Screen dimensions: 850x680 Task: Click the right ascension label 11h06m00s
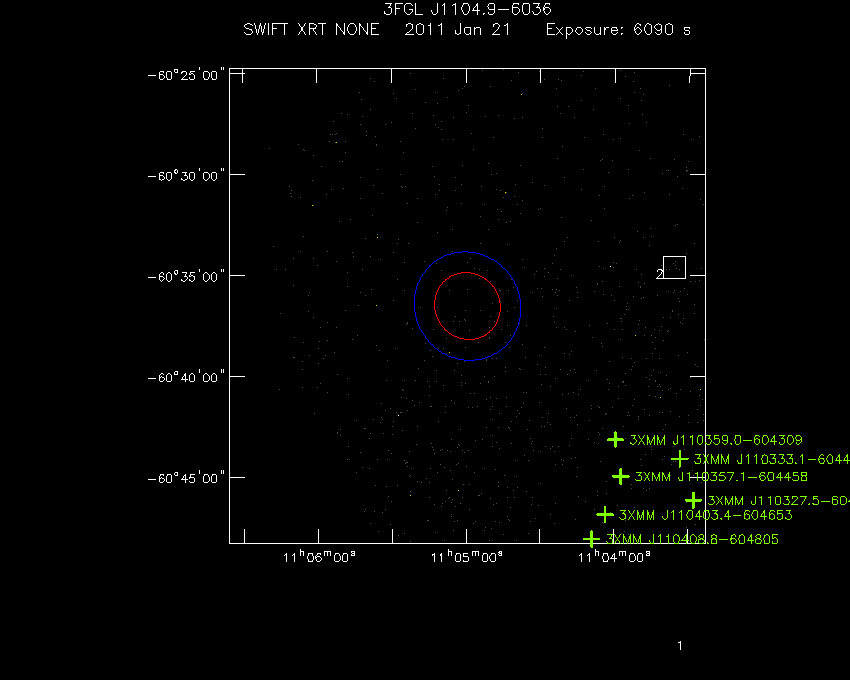[x=319, y=556]
